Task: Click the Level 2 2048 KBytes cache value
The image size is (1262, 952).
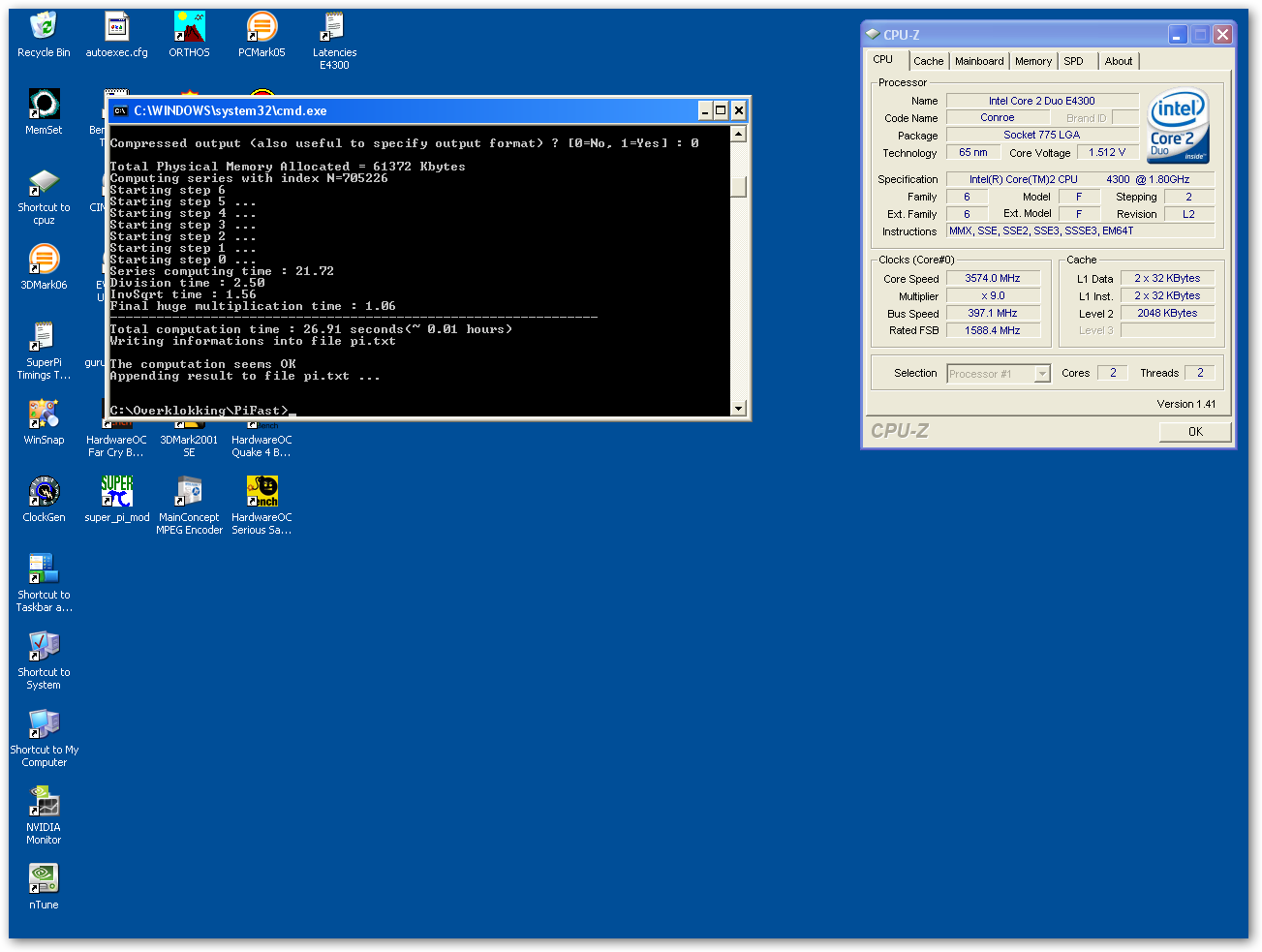Action: pyautogui.click(x=1167, y=313)
